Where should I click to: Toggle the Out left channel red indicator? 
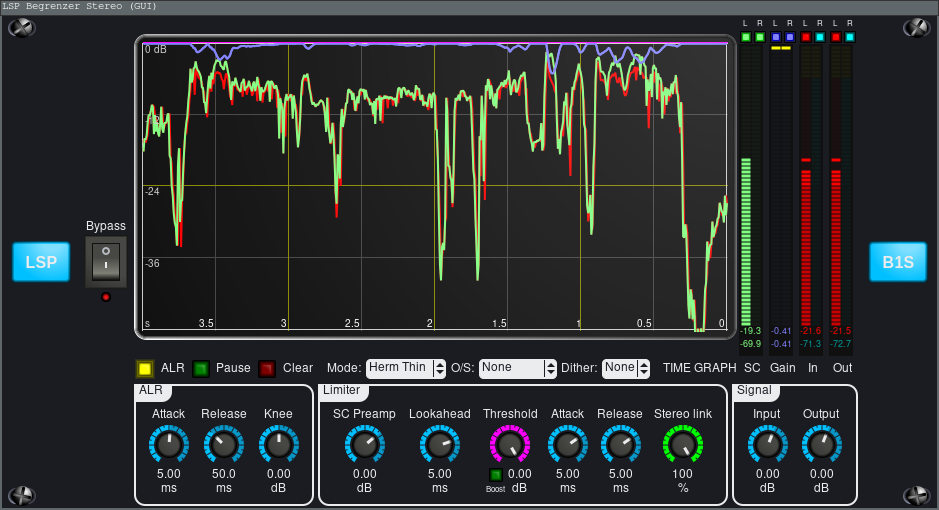pos(836,37)
